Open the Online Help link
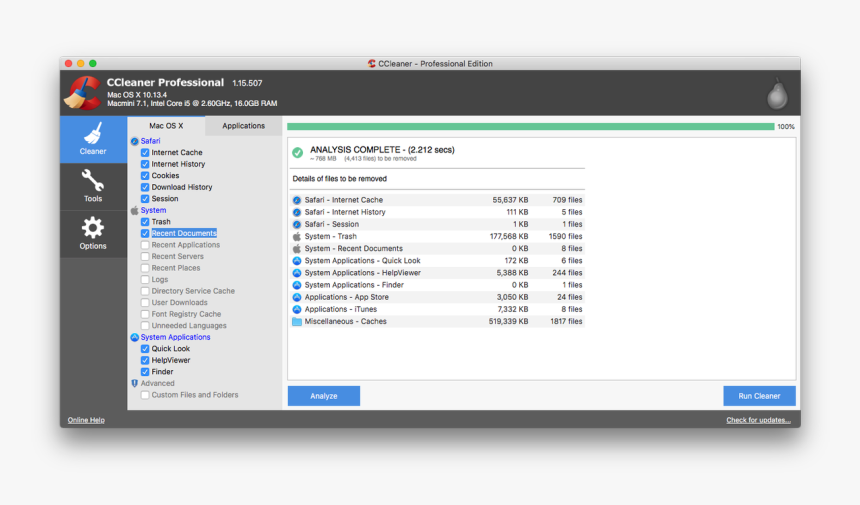860x505 pixels. (x=86, y=420)
